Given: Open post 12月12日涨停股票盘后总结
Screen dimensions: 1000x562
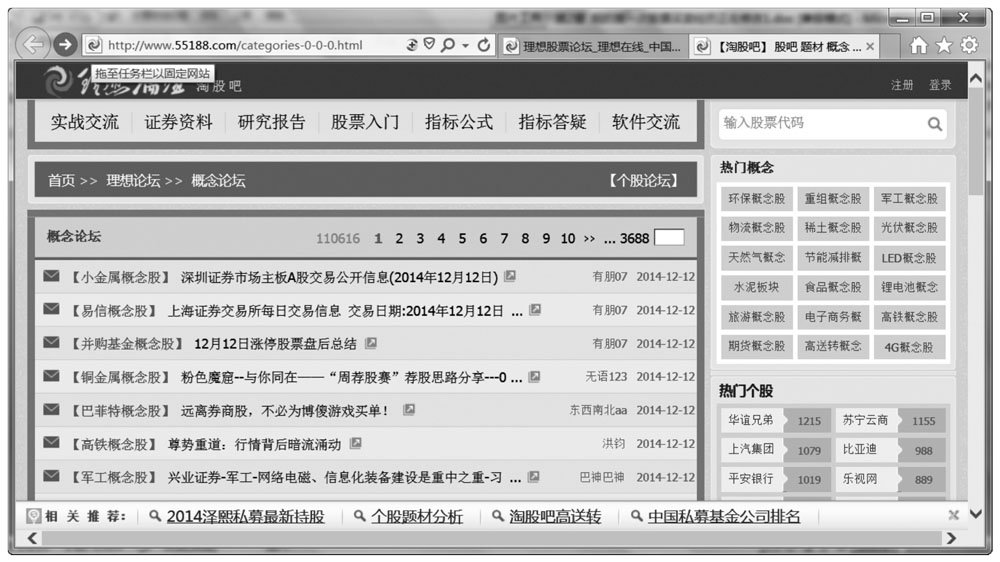Looking at the screenshot, I should point(275,344).
